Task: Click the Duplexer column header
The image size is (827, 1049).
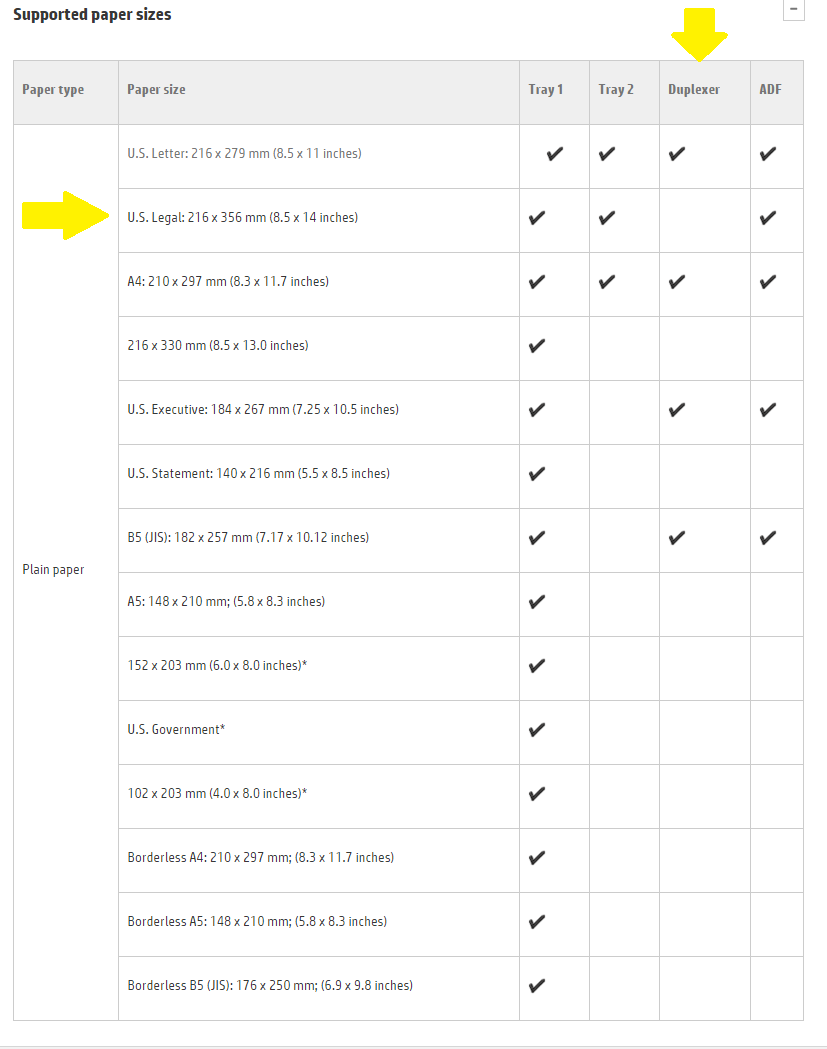Action: point(694,90)
